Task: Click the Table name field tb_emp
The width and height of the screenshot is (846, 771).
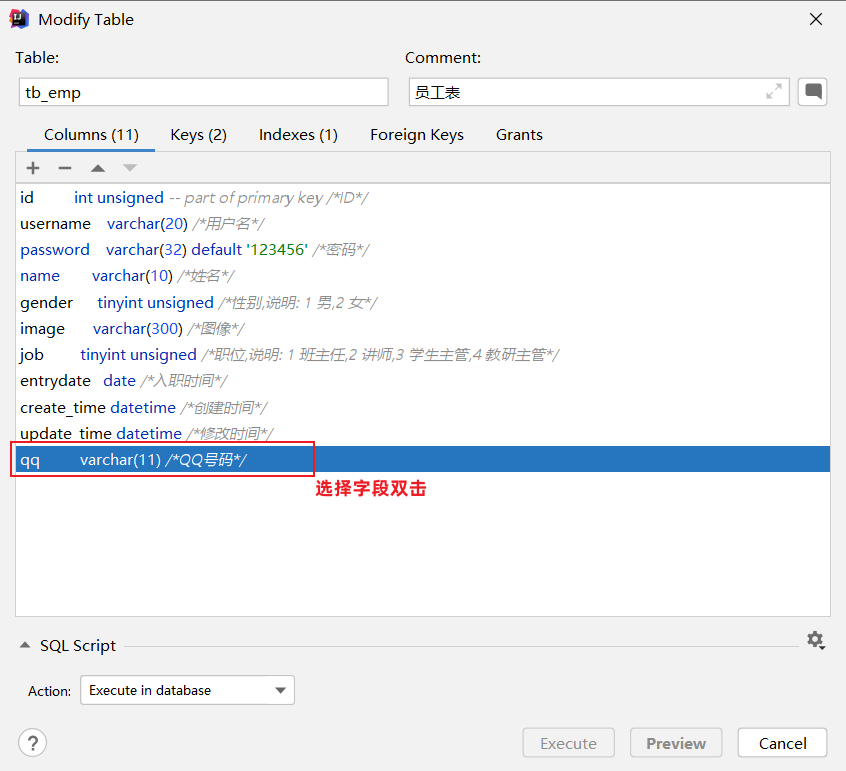Action: 203,92
